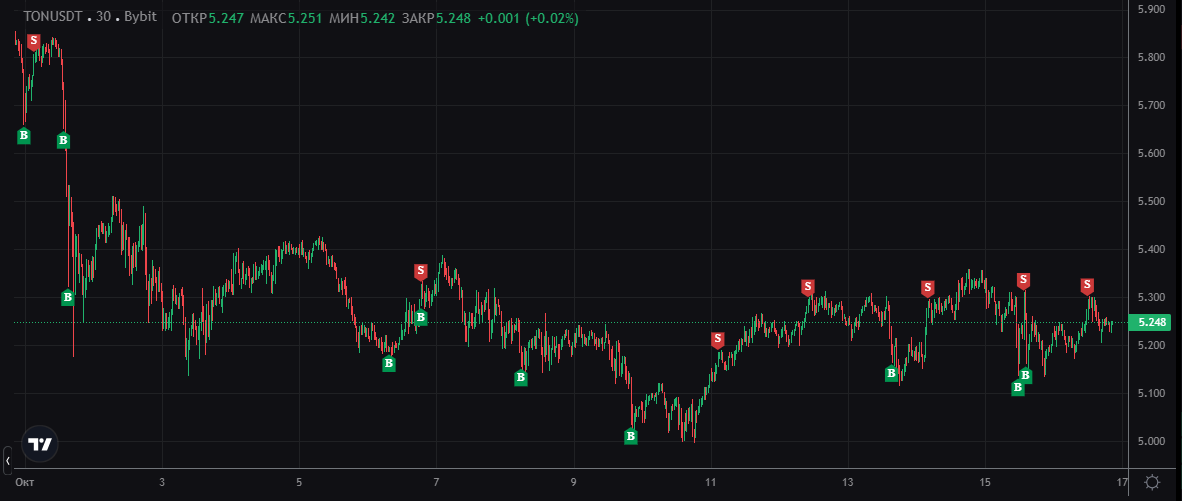Open chart settings gear icon

pos(1152,482)
